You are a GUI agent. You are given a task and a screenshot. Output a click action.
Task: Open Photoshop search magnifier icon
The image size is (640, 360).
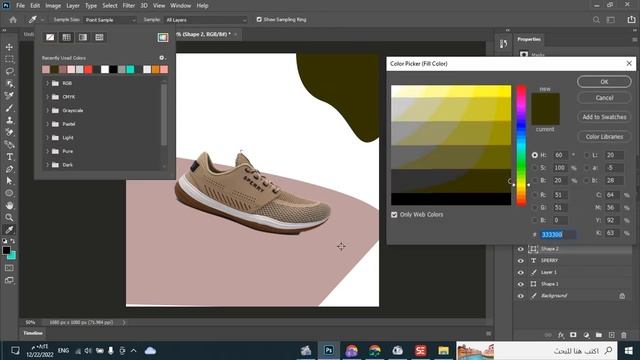(x=596, y=20)
